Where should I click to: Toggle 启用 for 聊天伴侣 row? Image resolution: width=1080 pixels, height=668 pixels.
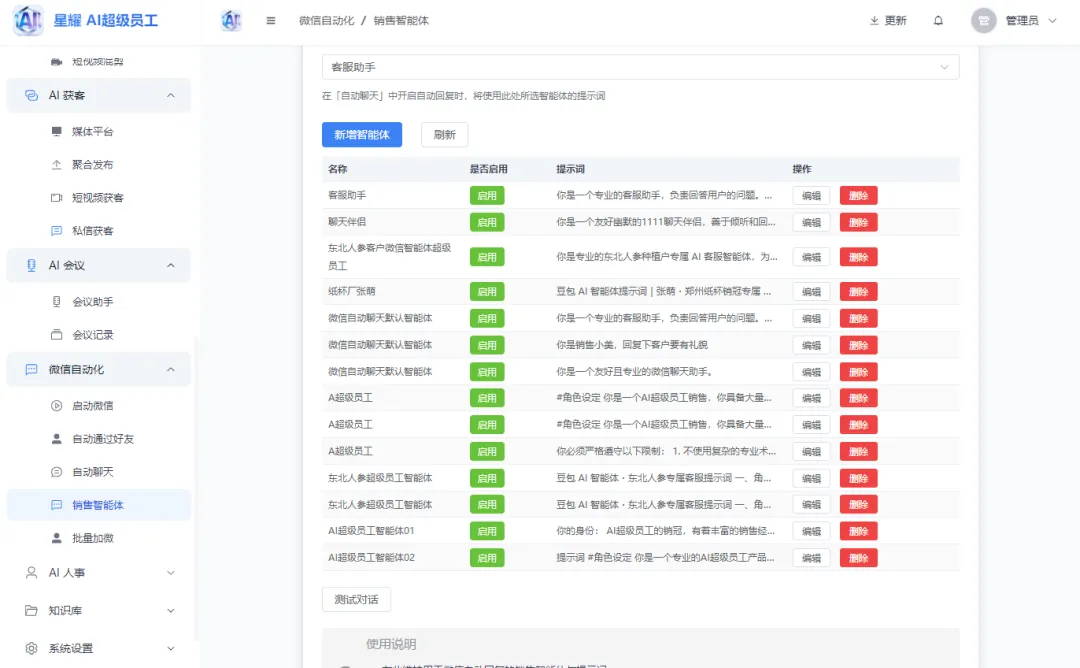pyautogui.click(x=487, y=222)
